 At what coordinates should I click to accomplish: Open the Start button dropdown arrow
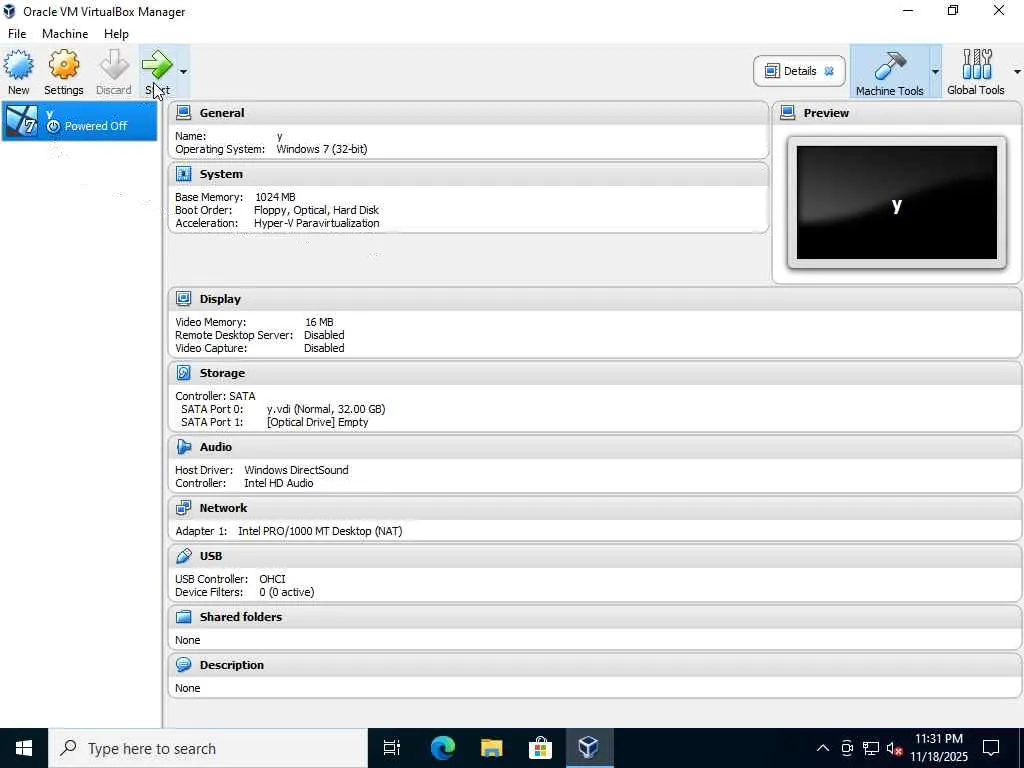point(184,71)
